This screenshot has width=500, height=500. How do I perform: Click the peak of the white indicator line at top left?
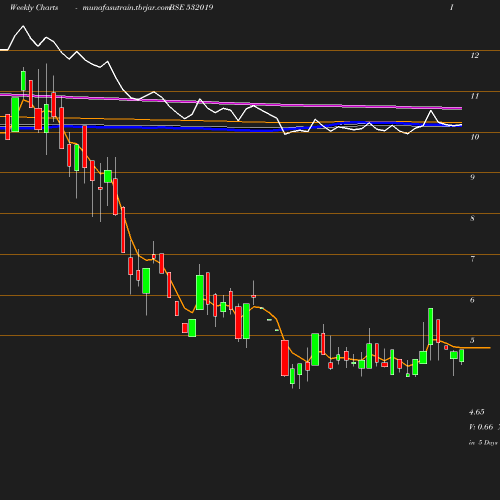click(23, 26)
